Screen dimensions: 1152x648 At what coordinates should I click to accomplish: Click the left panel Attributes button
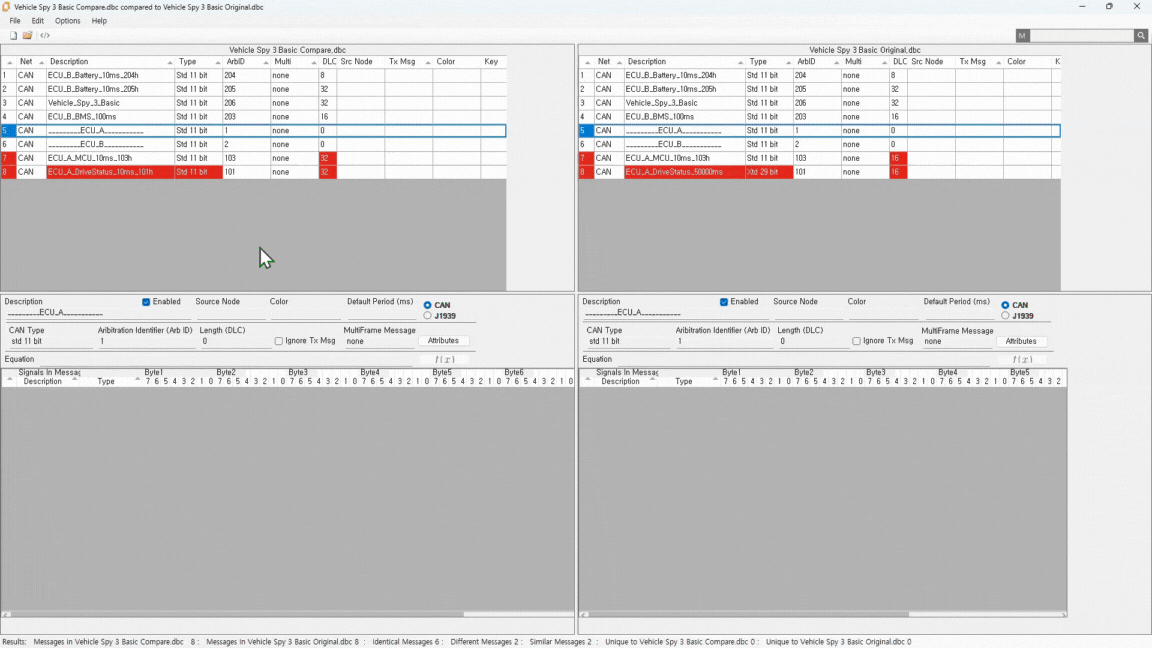pyautogui.click(x=443, y=341)
